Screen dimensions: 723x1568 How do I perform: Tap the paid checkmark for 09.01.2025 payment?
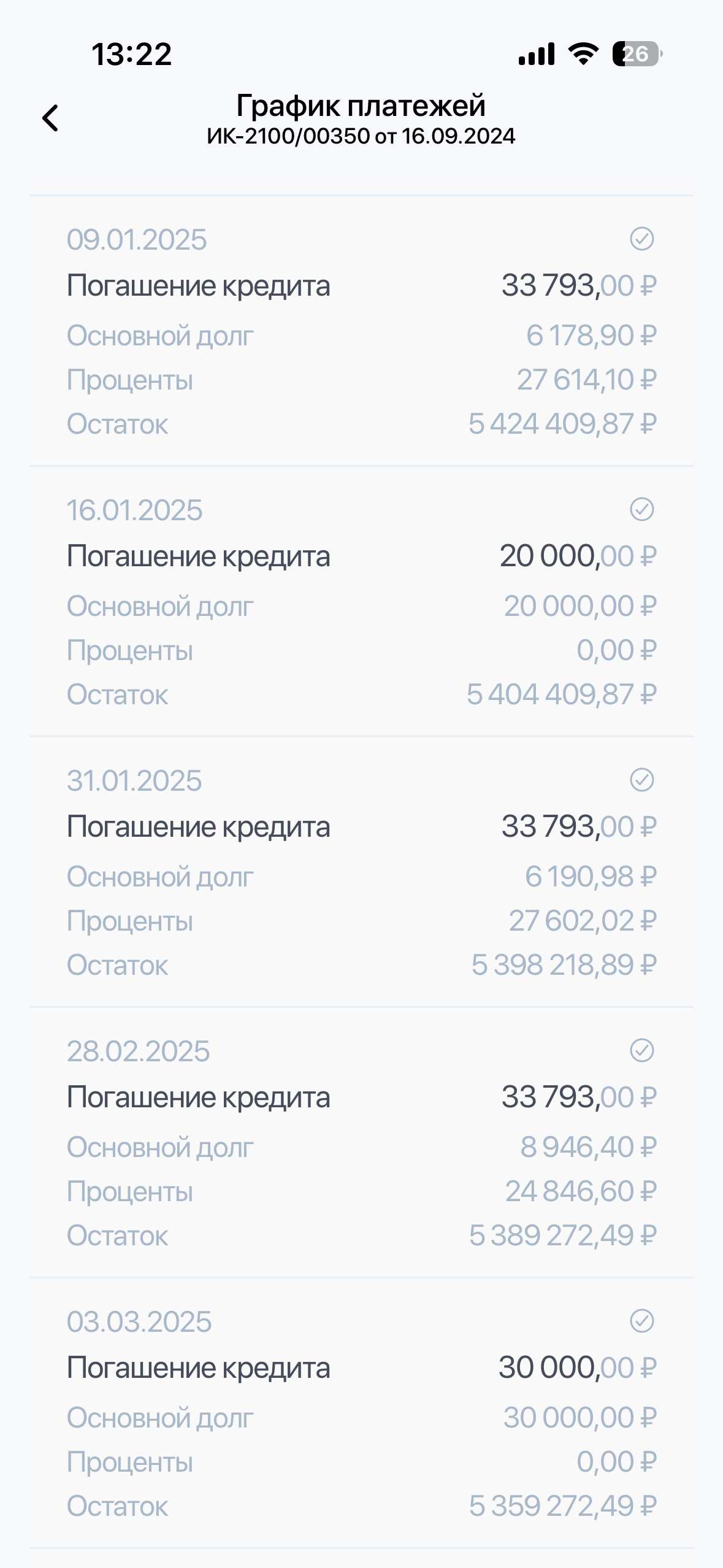click(x=641, y=239)
